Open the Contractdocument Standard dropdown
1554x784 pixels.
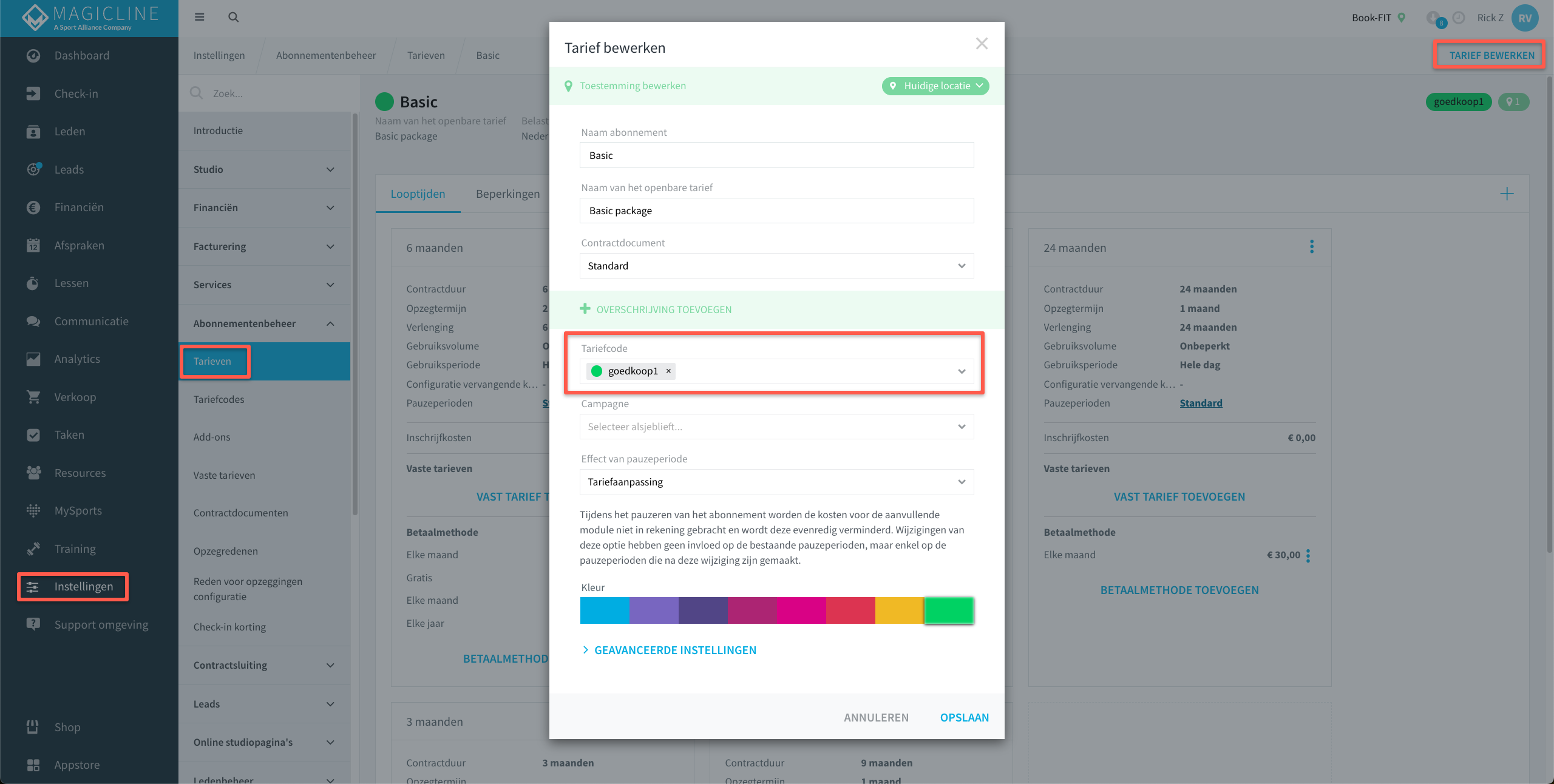pyautogui.click(x=776, y=266)
